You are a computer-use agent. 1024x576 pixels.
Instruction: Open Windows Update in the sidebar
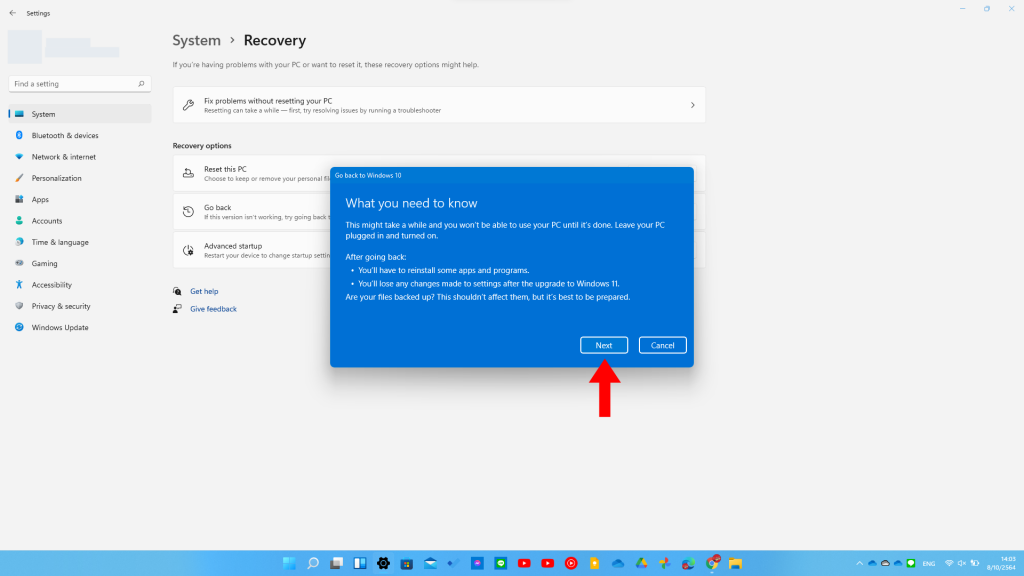point(80,327)
